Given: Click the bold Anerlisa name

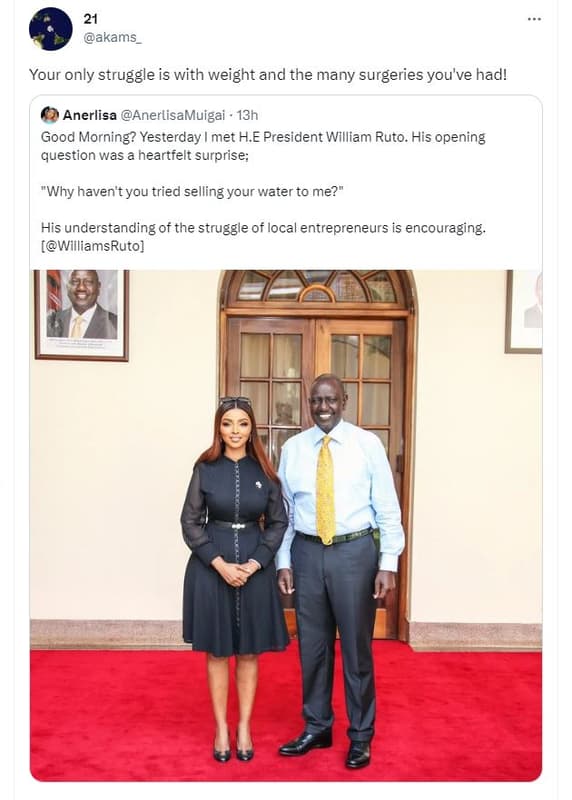Looking at the screenshot, I should tap(89, 115).
